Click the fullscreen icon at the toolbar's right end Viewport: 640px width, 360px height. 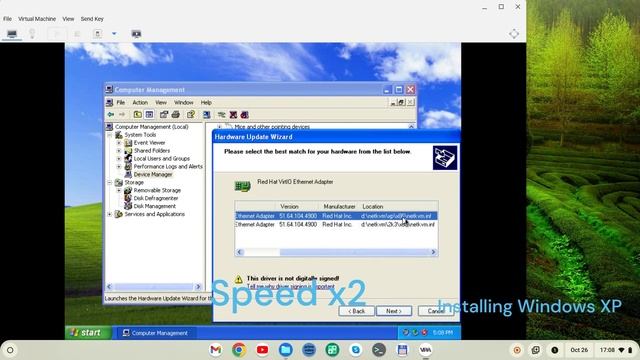pyautogui.click(x=514, y=34)
